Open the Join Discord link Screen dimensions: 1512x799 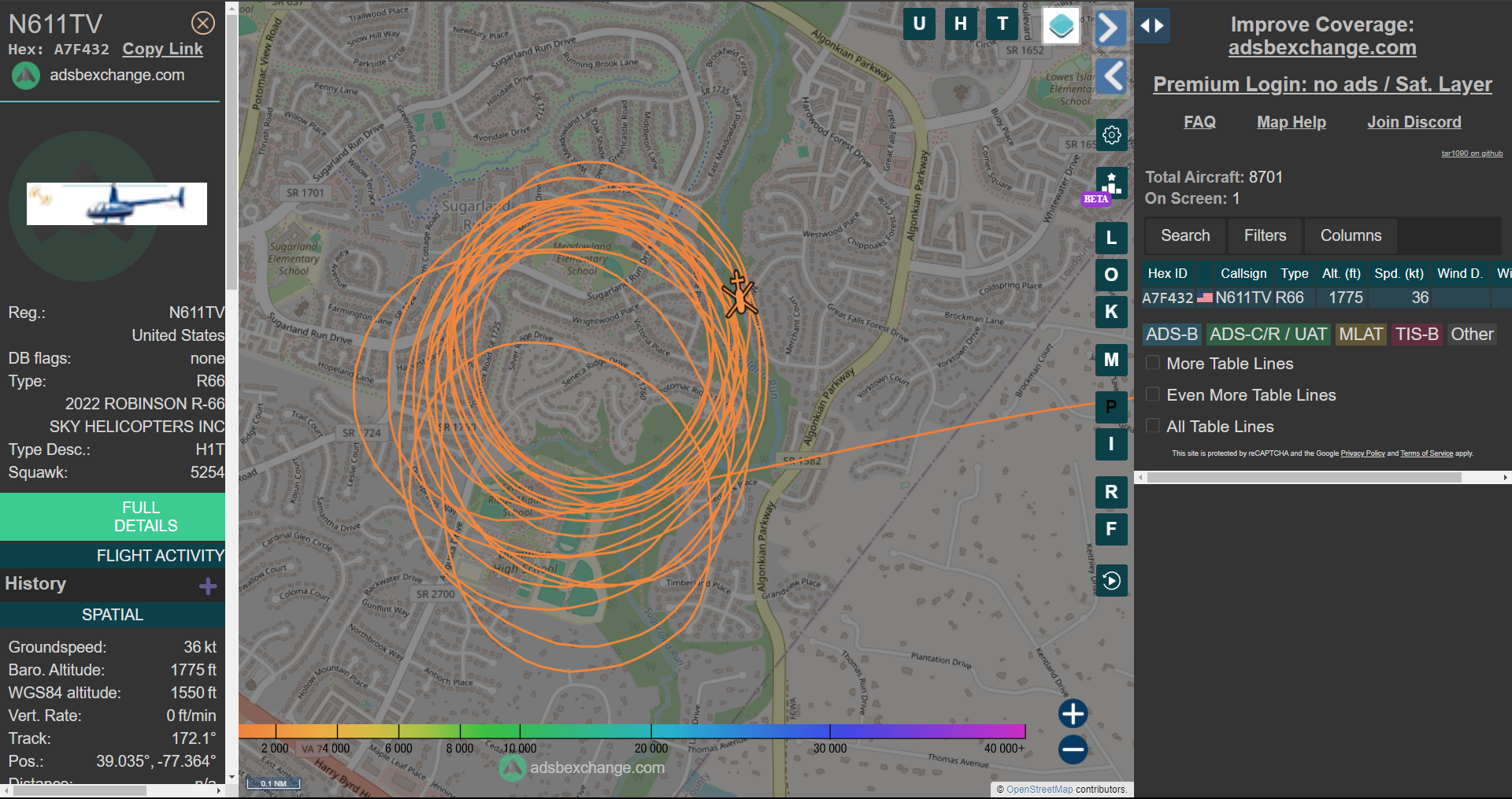(x=1414, y=122)
